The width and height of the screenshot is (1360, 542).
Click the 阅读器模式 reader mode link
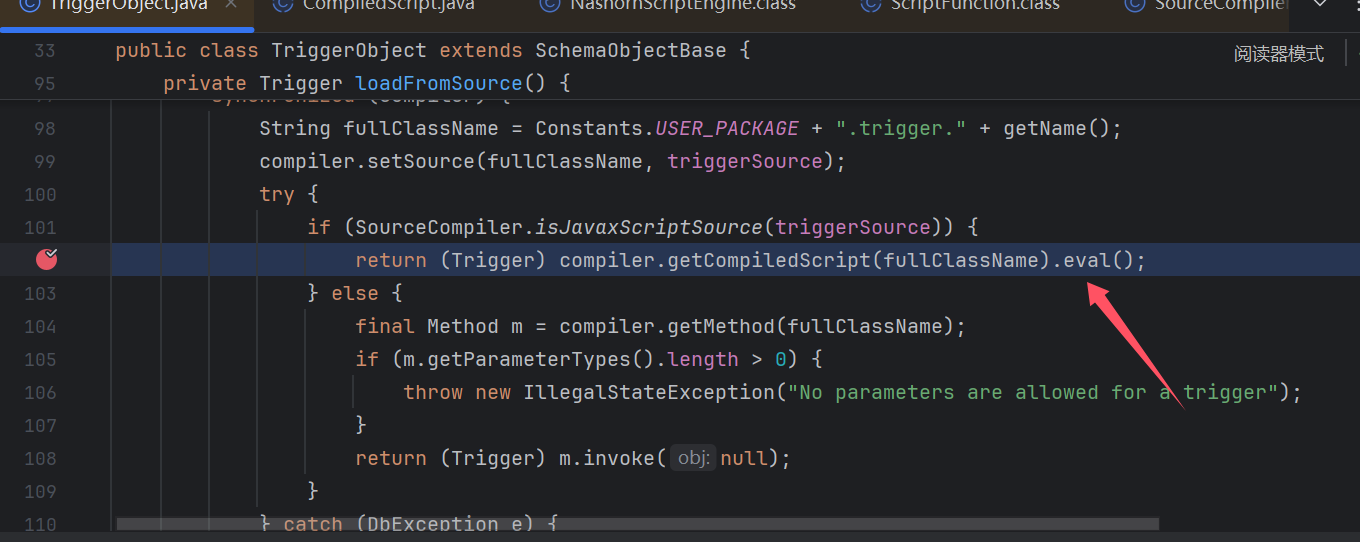[x=1278, y=54]
